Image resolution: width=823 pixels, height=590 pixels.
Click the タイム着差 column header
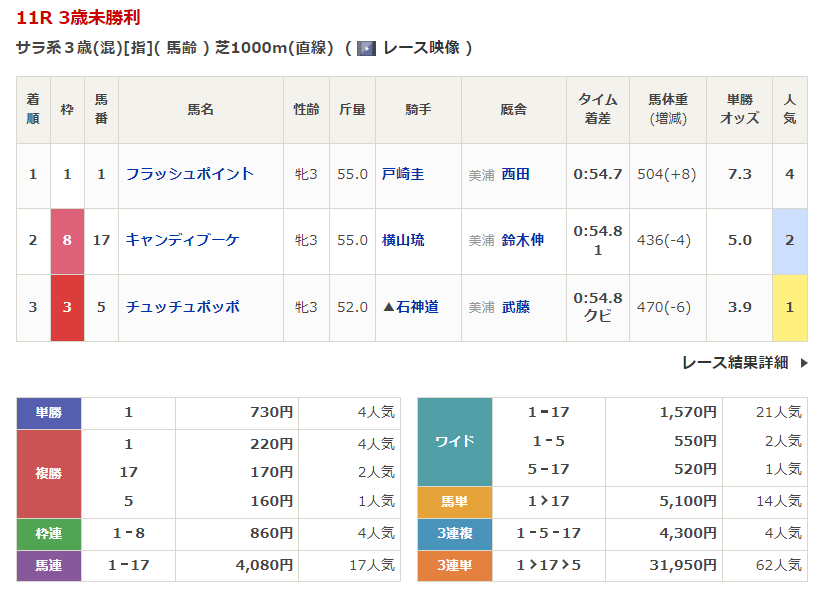[x=597, y=109]
